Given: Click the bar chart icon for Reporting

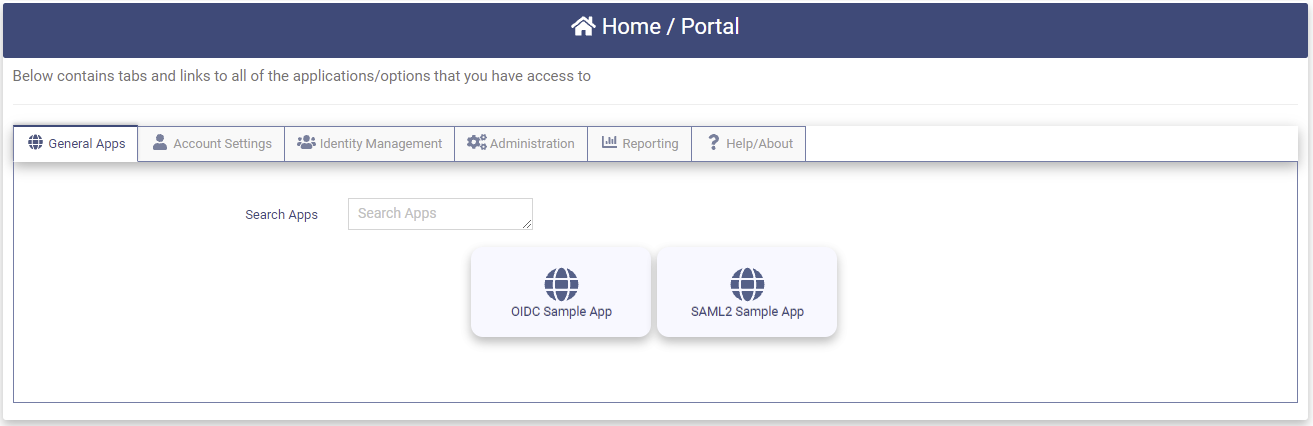Looking at the screenshot, I should (x=609, y=142).
